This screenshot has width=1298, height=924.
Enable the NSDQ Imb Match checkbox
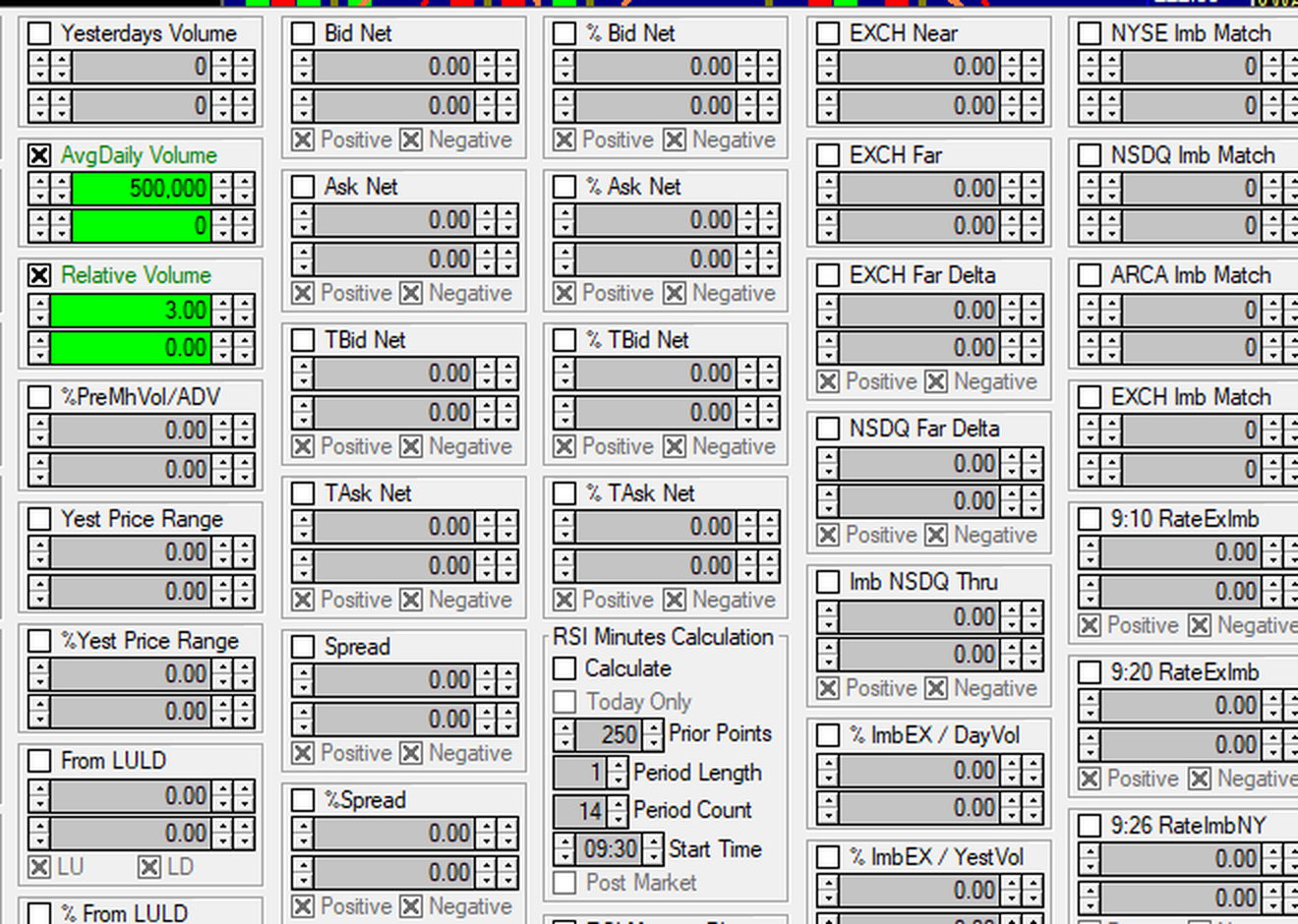1090,155
